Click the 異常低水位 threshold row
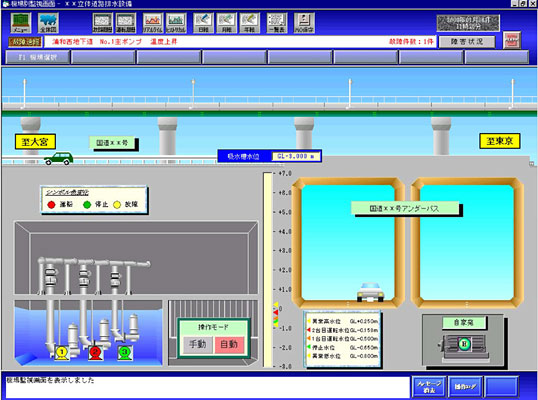 343,356
